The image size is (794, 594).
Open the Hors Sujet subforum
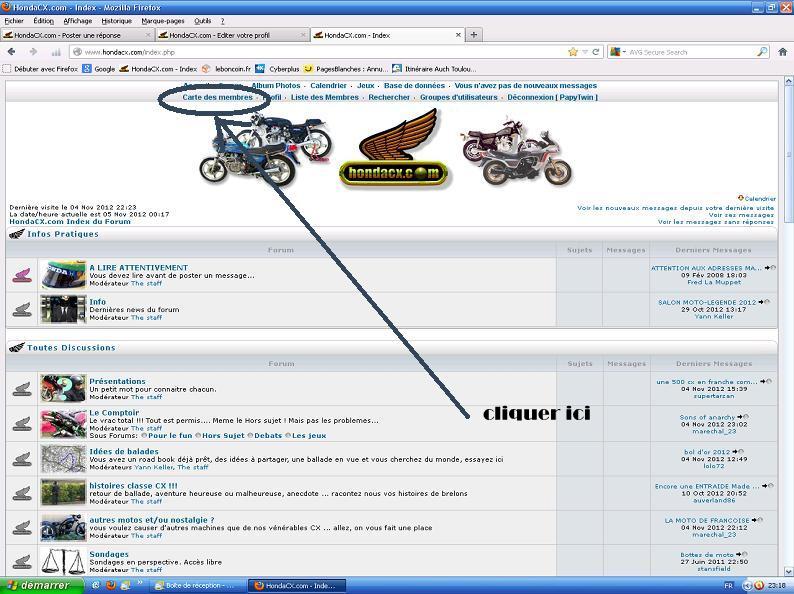click(223, 435)
